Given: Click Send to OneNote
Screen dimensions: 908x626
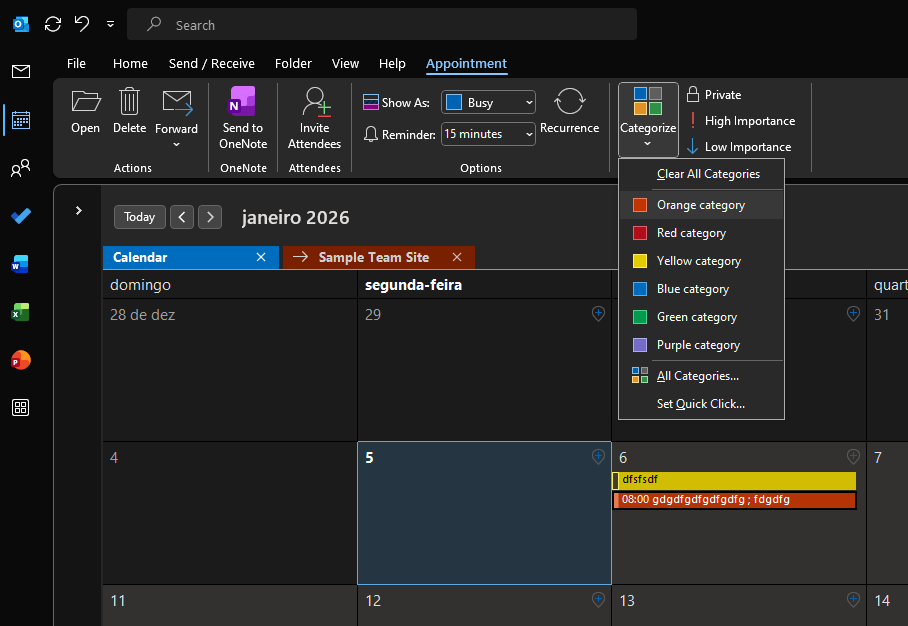Looking at the screenshot, I should (243, 119).
